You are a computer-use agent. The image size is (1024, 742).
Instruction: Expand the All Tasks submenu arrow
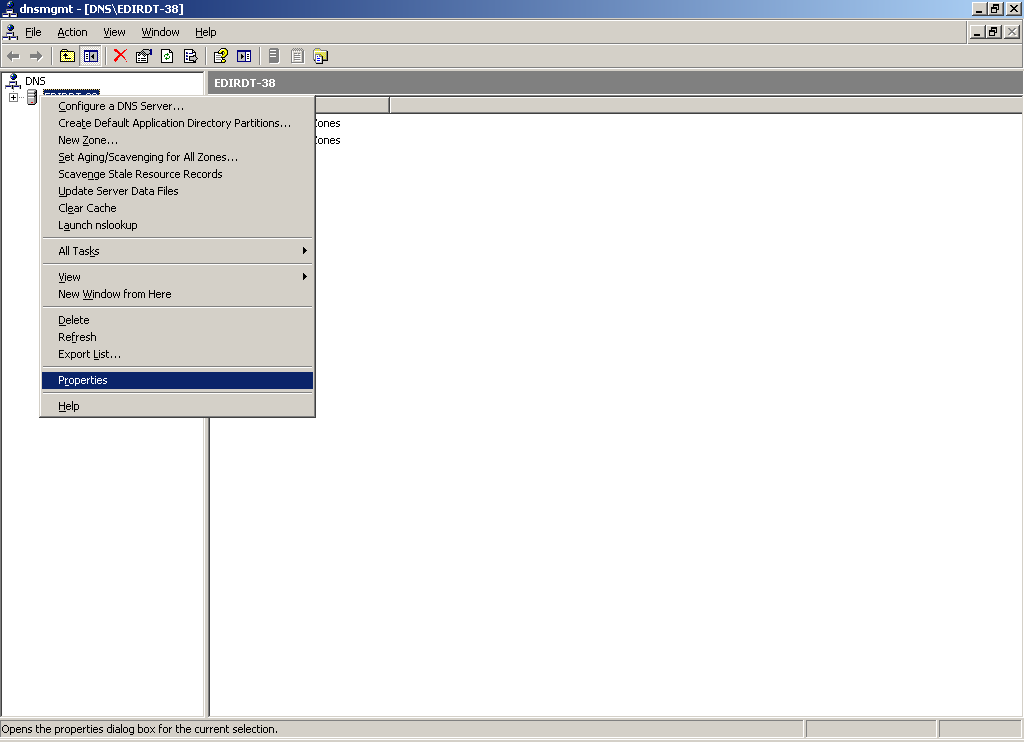304,251
